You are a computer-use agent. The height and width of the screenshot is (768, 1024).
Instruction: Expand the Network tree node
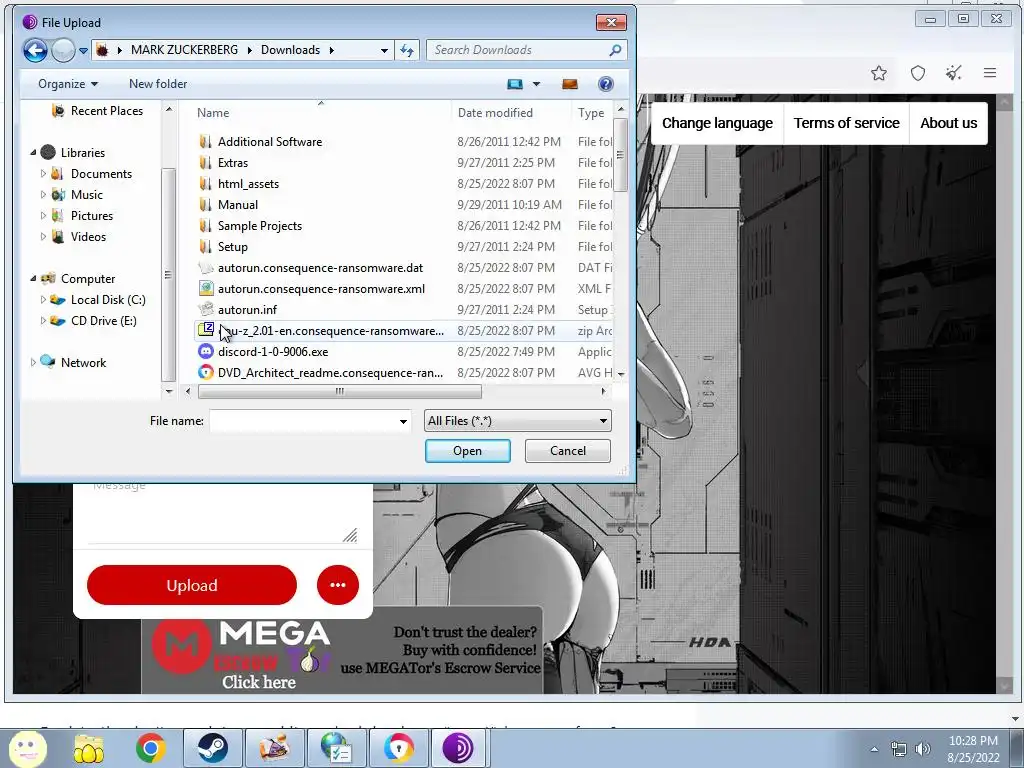(x=33, y=362)
